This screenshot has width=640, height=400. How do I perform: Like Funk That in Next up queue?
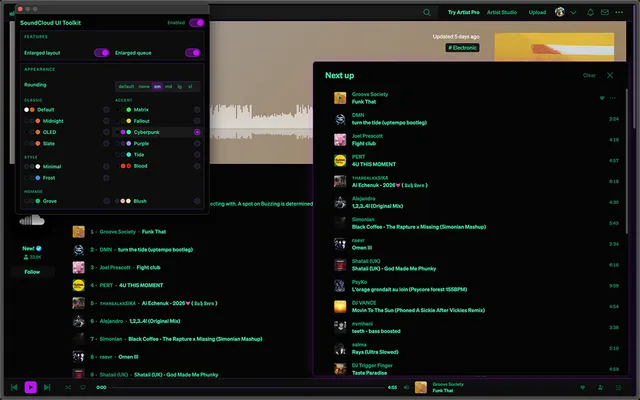click(x=602, y=98)
